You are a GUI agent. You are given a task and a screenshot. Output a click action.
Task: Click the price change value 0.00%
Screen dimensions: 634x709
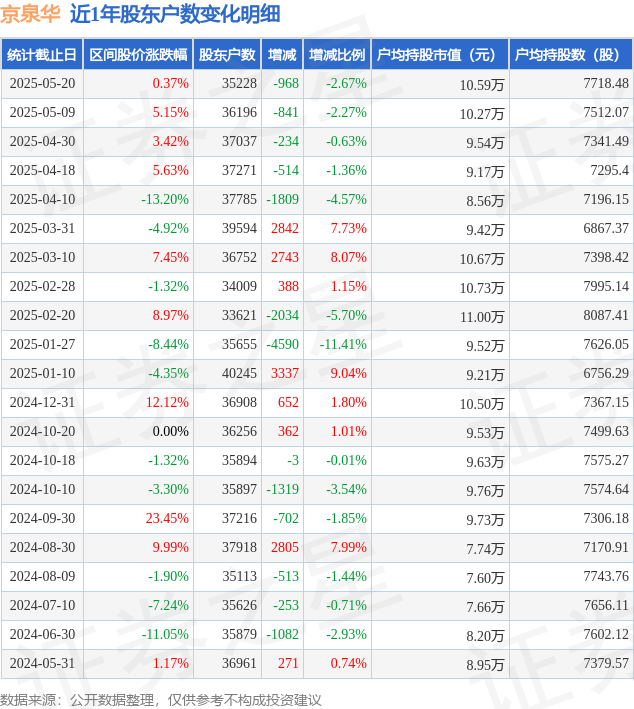pos(170,431)
